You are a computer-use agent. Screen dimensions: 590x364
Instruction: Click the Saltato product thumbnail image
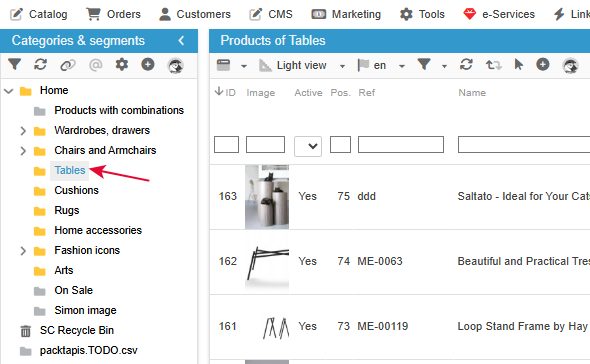267,197
